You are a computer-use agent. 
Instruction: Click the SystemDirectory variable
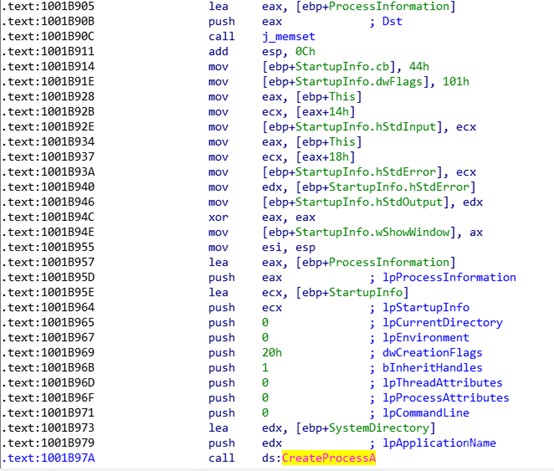click(379, 428)
